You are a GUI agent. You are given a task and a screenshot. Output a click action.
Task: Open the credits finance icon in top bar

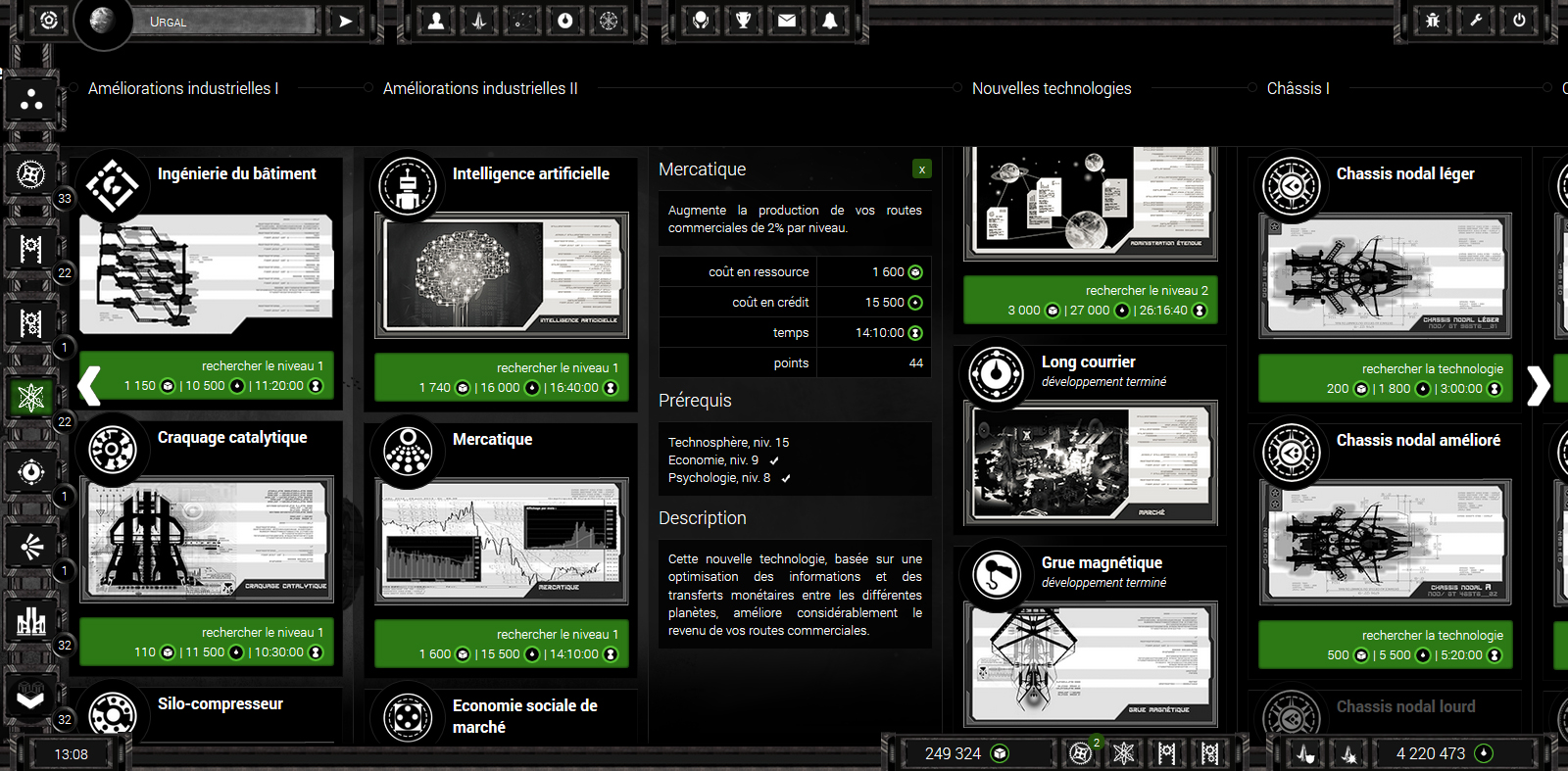[x=565, y=21]
